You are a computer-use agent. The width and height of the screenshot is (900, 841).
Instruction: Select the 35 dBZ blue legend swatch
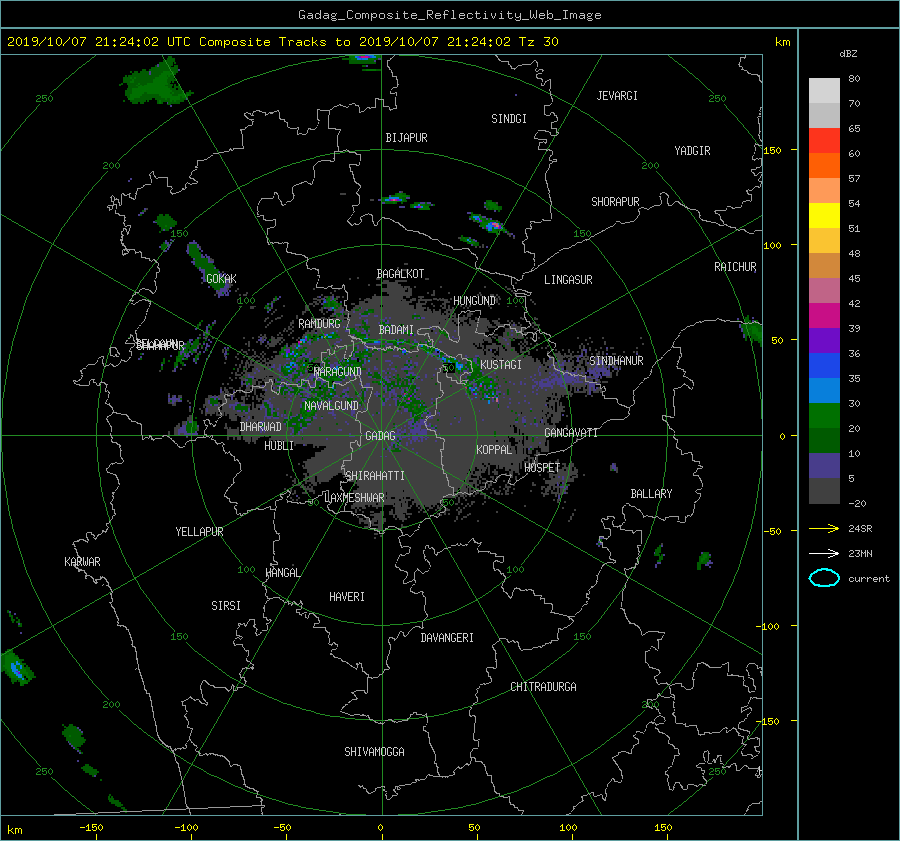coord(824,366)
